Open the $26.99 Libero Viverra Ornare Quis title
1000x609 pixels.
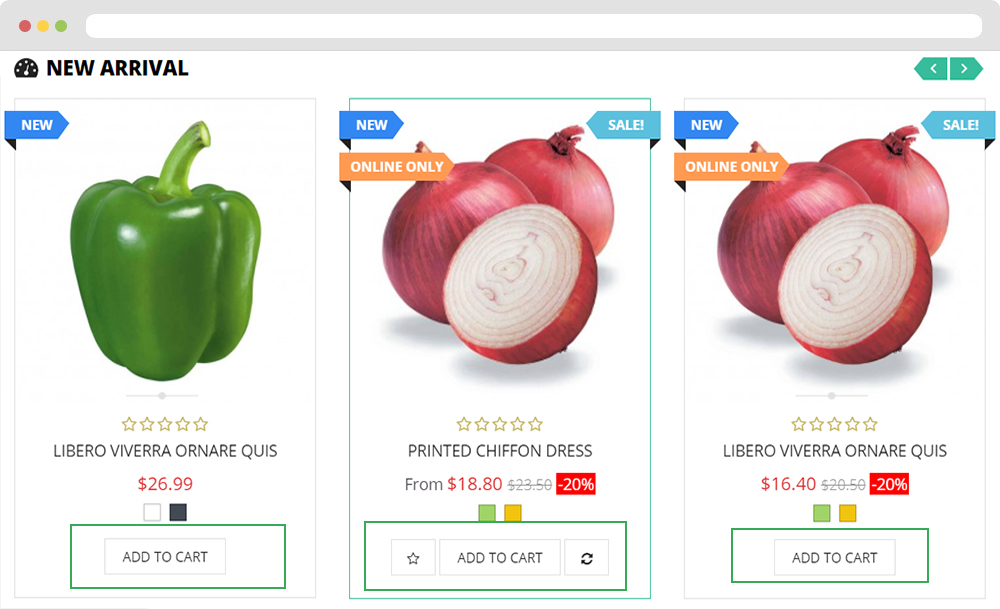tap(165, 451)
